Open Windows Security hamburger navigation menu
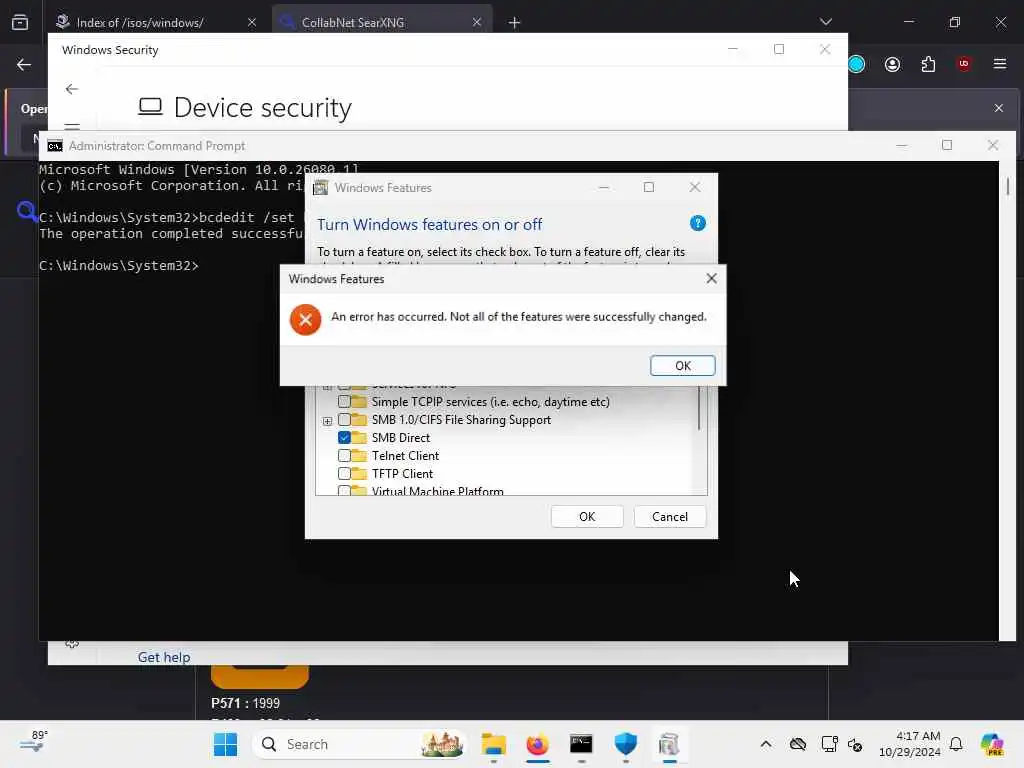The height and width of the screenshot is (768, 1024). pos(72,125)
